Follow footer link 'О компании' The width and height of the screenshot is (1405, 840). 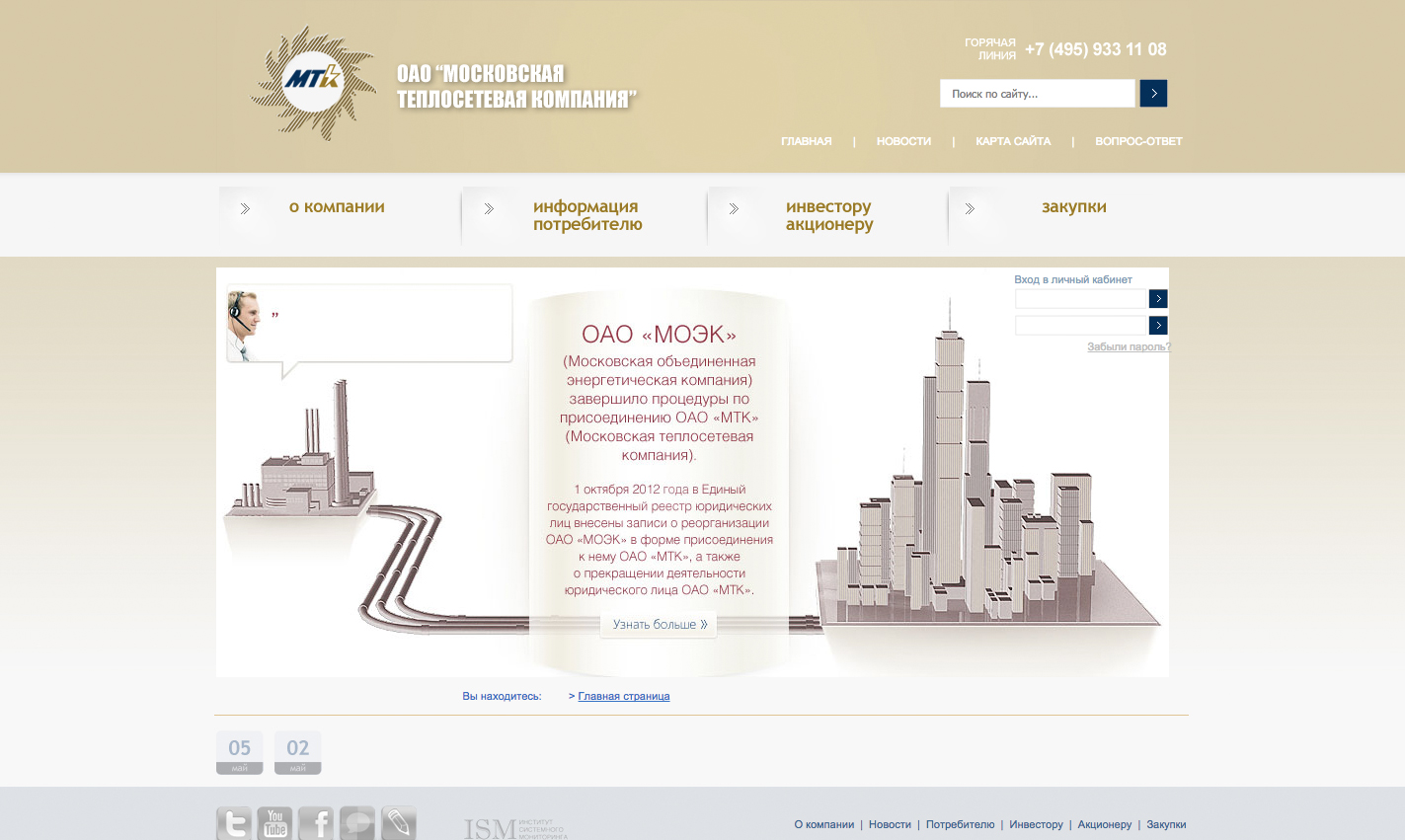[824, 824]
